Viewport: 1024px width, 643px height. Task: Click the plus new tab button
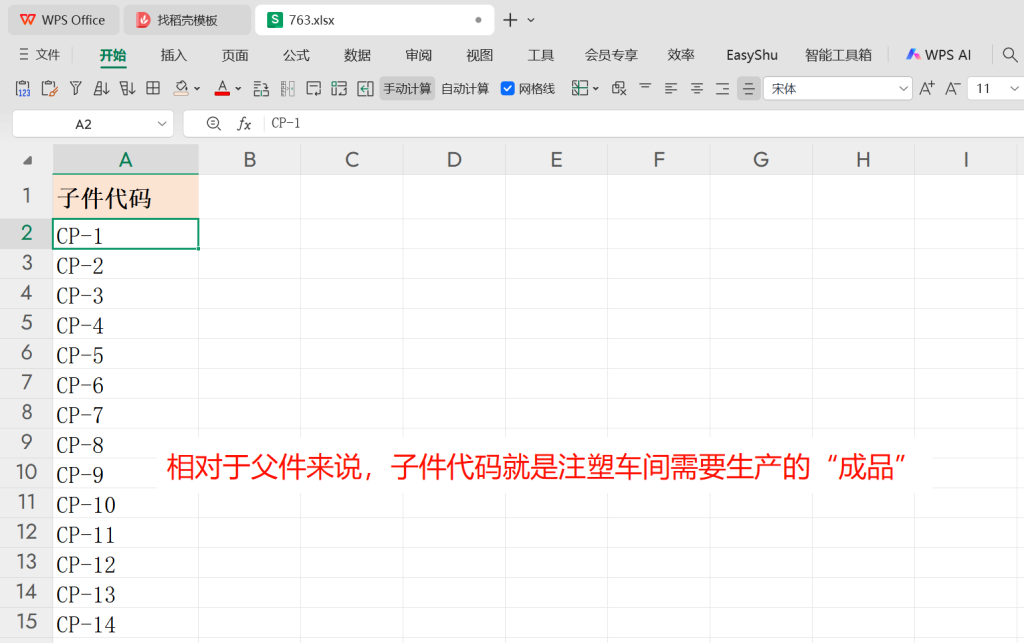point(510,20)
